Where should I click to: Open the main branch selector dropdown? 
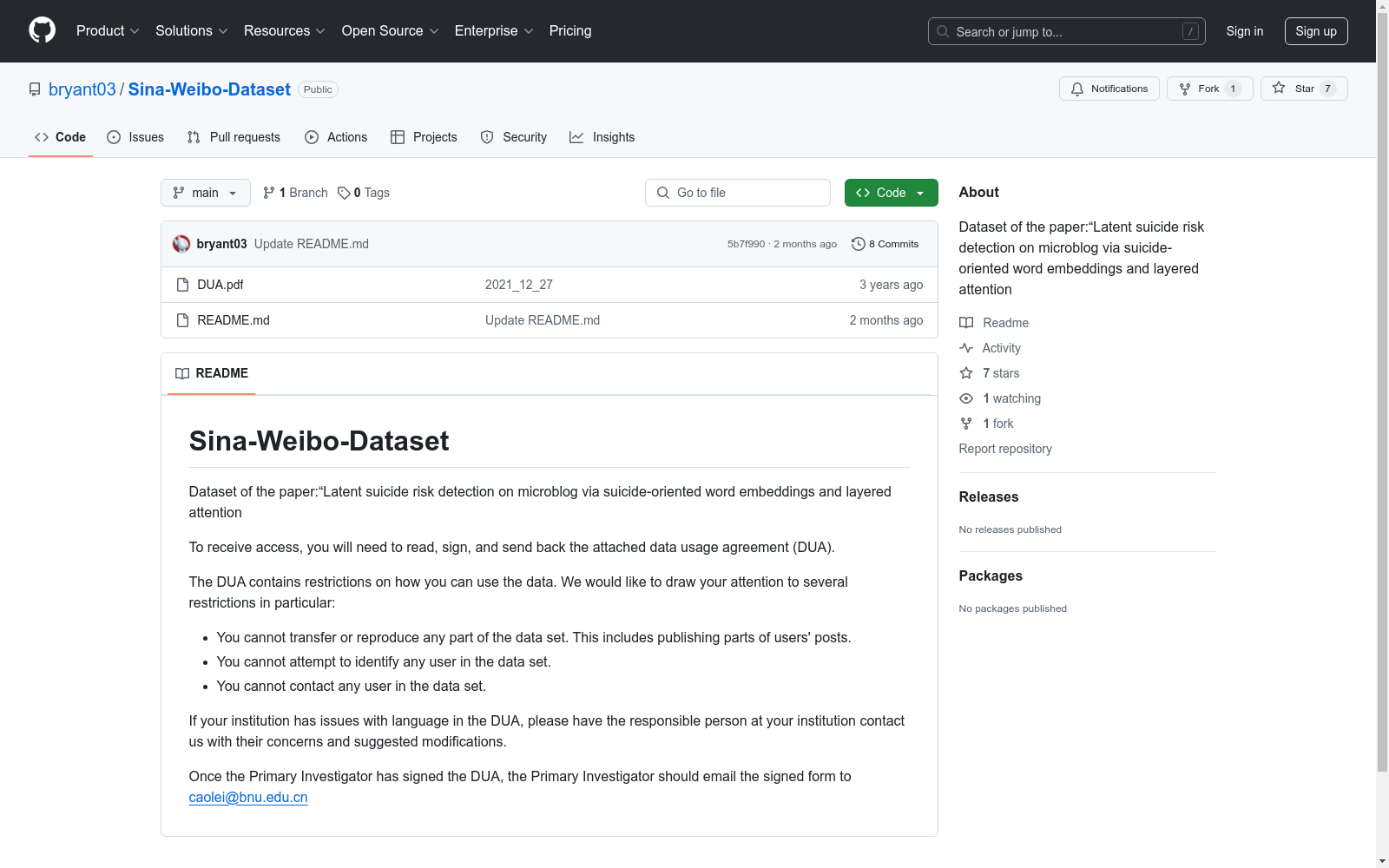click(x=206, y=193)
